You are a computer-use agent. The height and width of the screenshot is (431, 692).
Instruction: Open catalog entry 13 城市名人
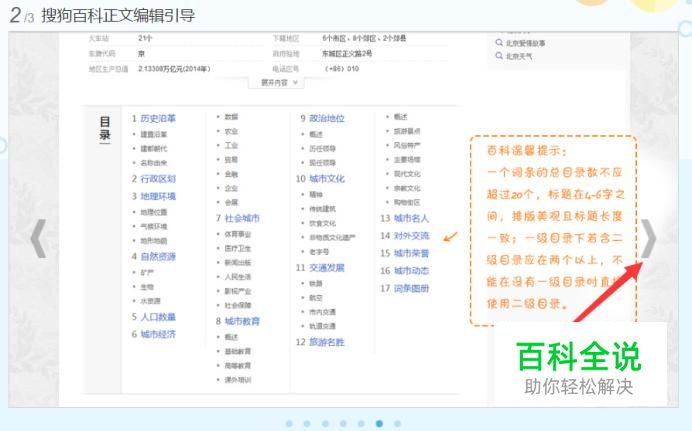coord(411,218)
